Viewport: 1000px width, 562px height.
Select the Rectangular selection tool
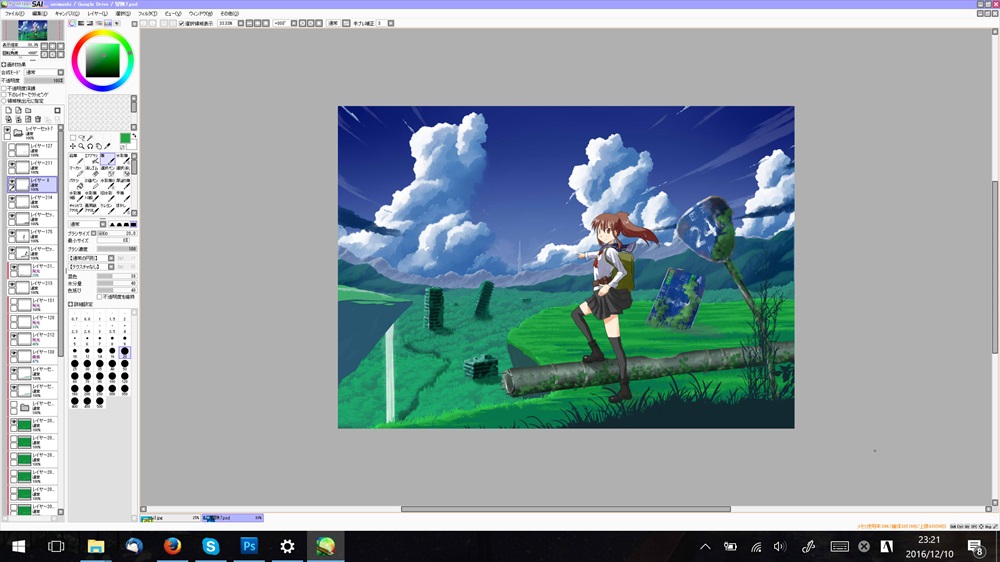[72, 138]
